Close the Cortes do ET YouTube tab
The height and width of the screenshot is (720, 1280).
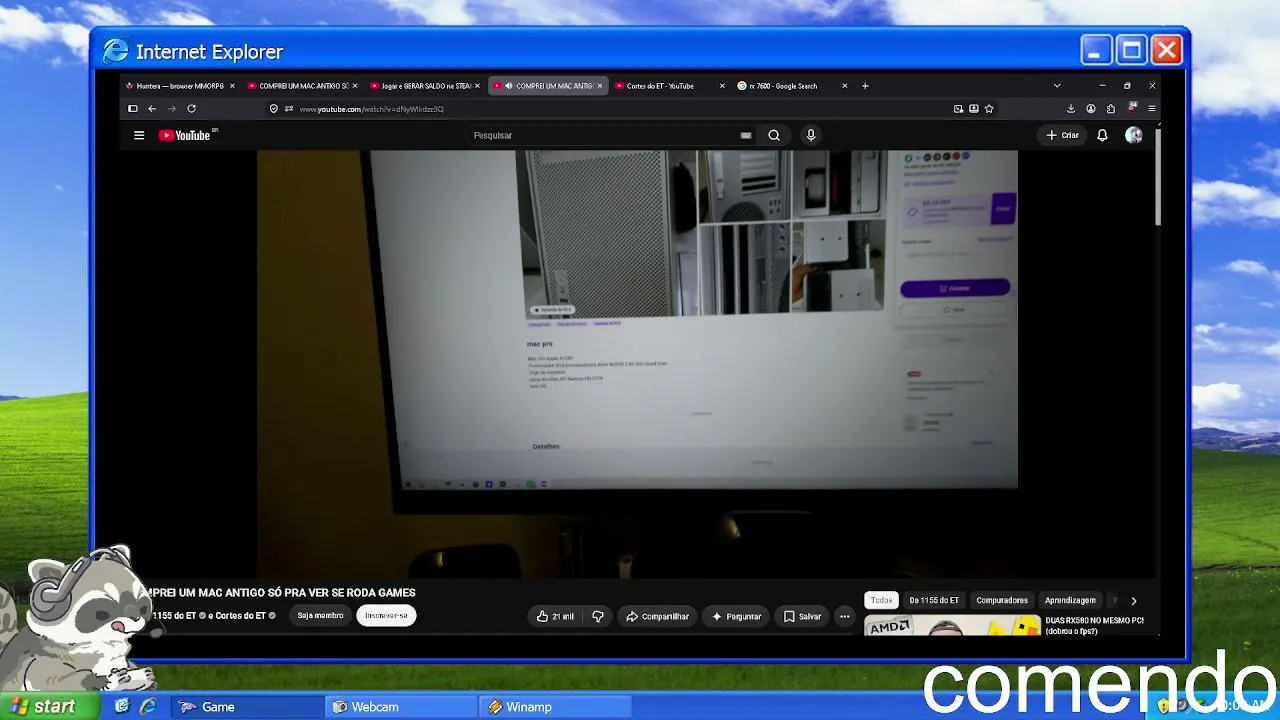coord(722,86)
